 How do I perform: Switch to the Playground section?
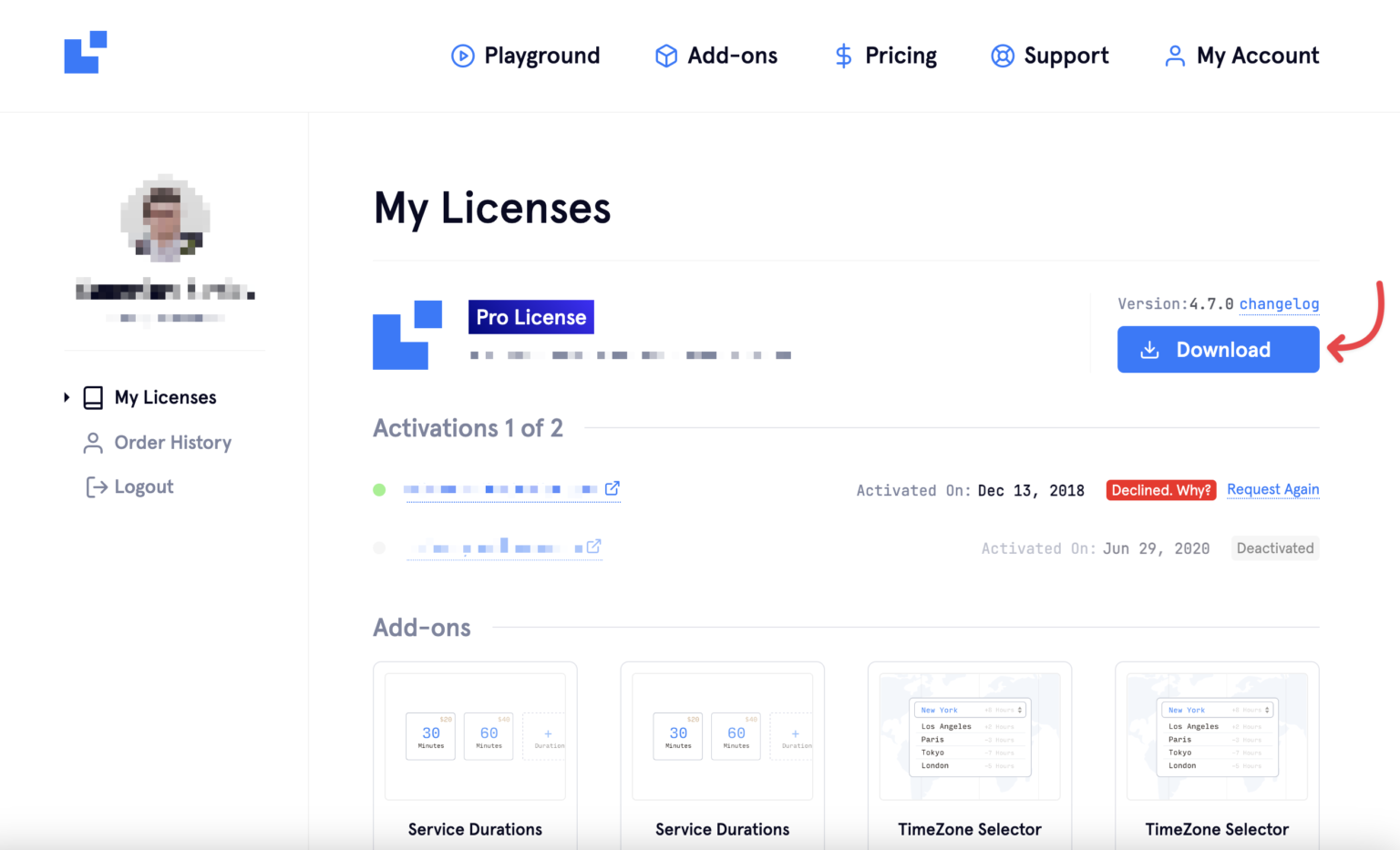541,56
